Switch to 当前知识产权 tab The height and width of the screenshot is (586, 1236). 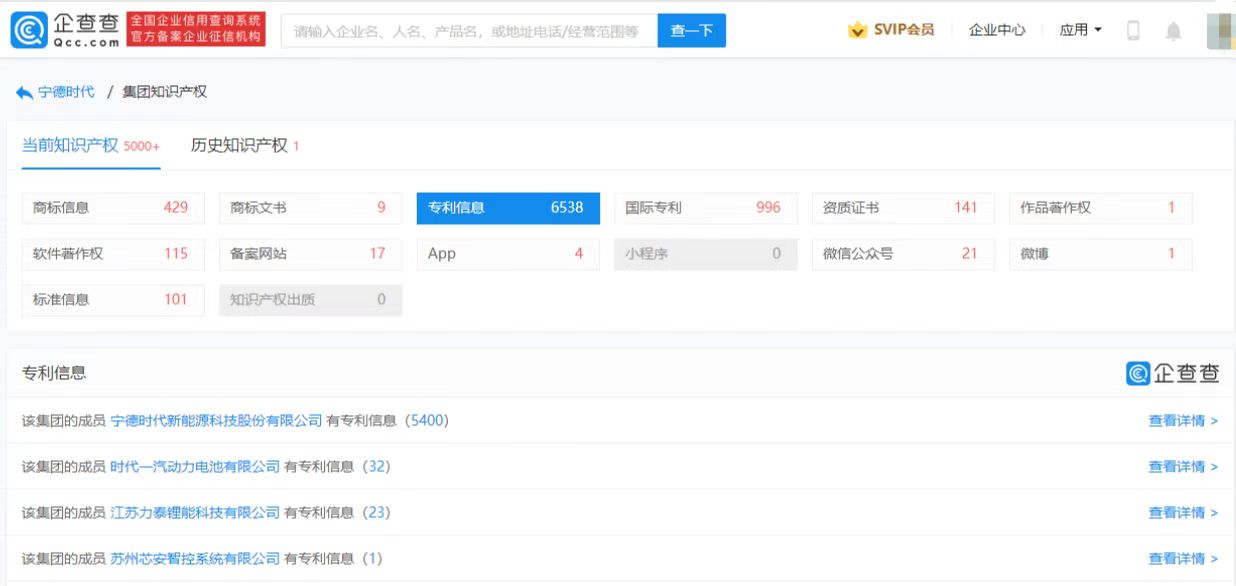tap(91, 146)
